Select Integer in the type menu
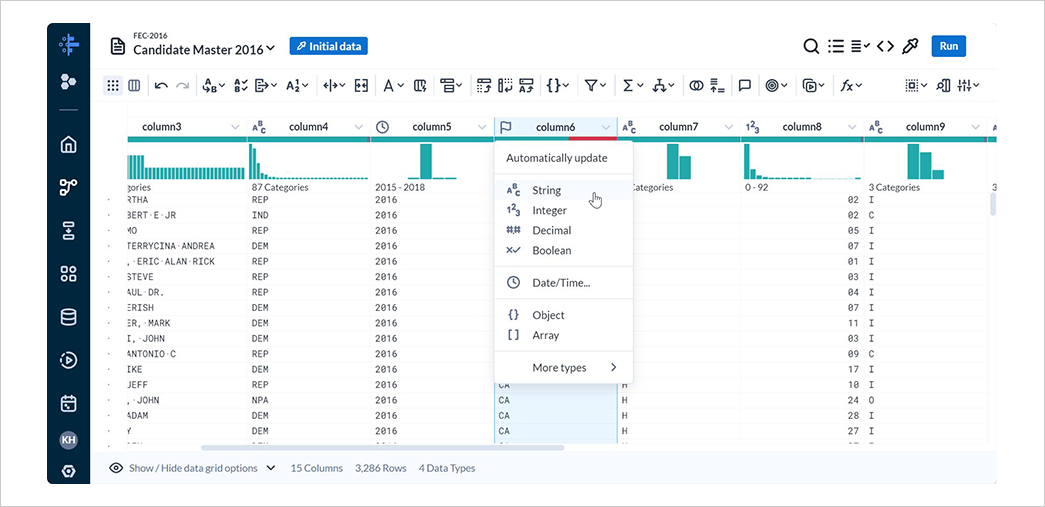The height and width of the screenshot is (507, 1045). [563, 211]
